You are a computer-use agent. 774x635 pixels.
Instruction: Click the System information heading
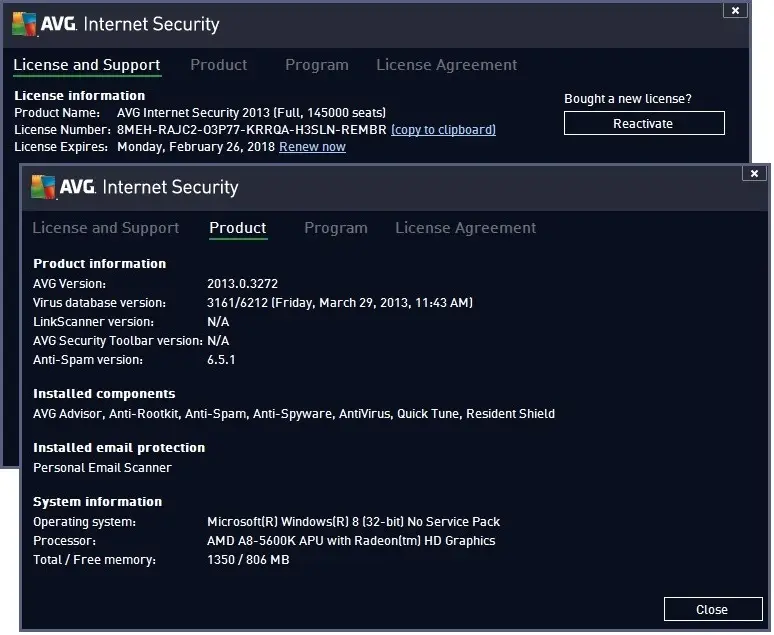tap(97, 502)
